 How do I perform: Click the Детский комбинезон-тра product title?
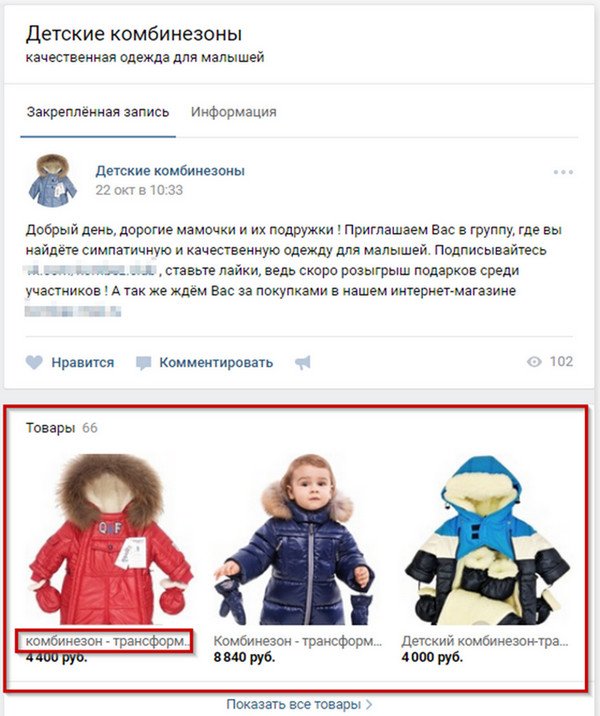[x=485, y=641]
